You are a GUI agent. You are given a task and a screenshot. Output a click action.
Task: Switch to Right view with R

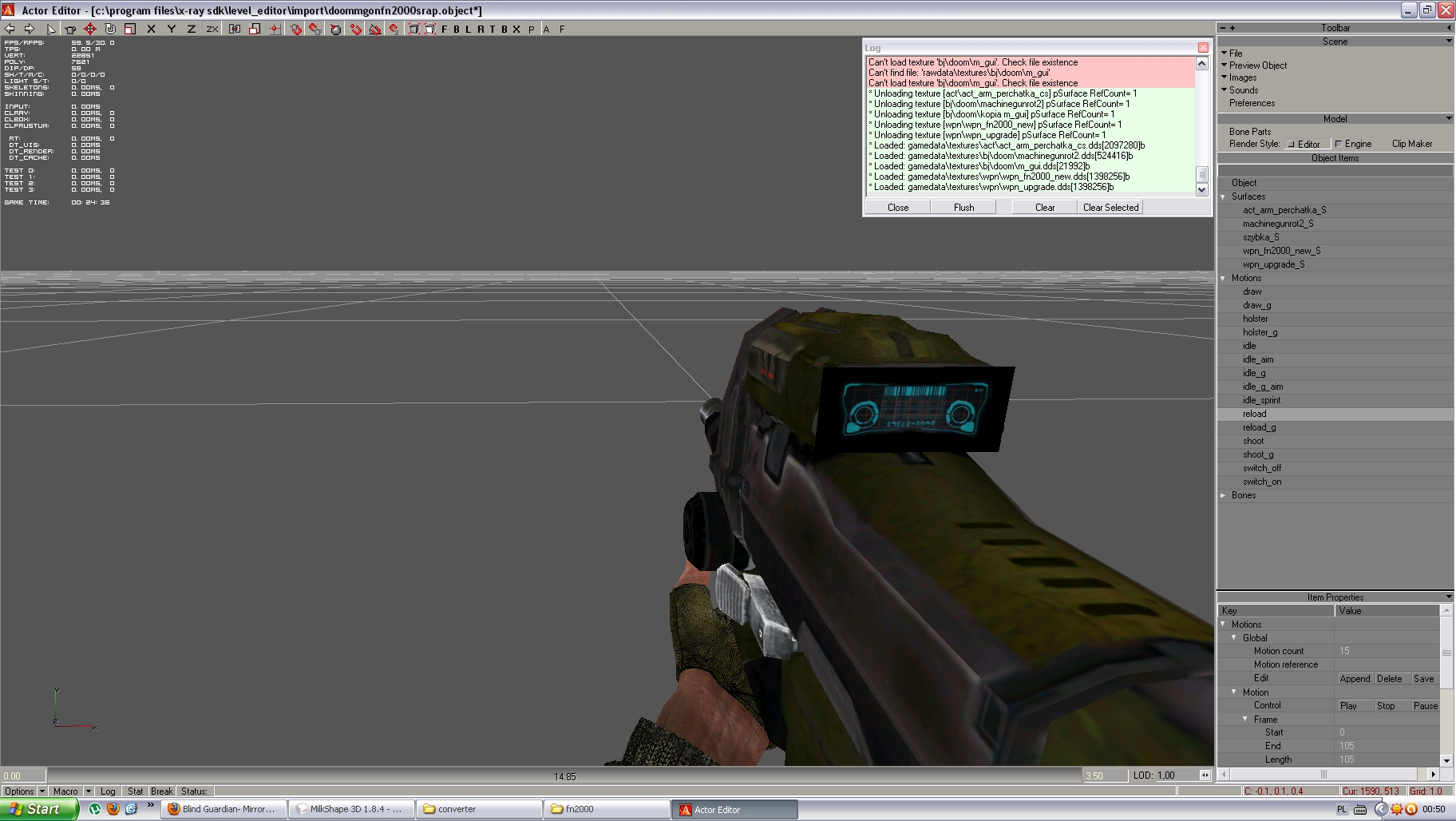pos(481,29)
